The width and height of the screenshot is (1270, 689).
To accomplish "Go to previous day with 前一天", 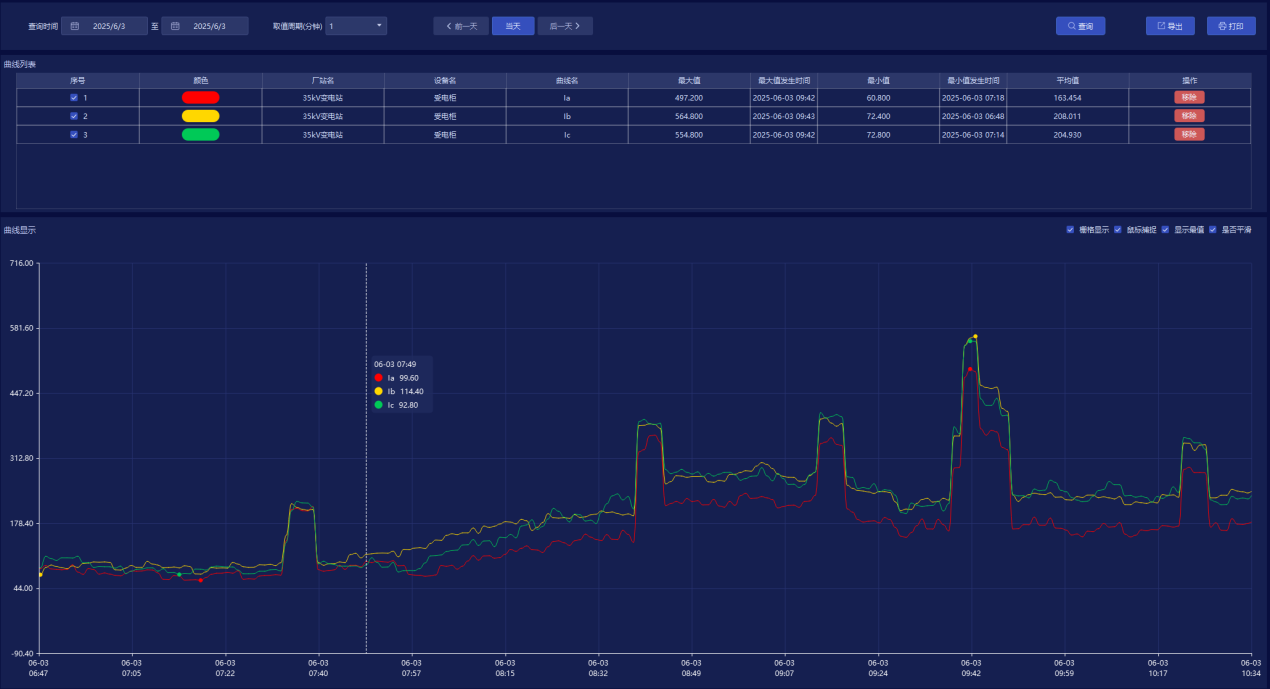I will pyautogui.click(x=461, y=26).
